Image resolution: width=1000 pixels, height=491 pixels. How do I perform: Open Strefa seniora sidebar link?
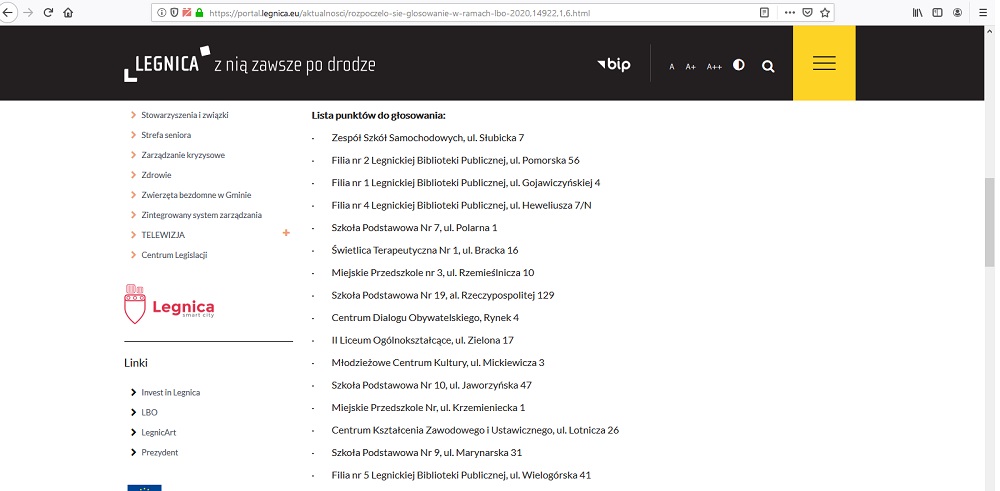tap(166, 135)
